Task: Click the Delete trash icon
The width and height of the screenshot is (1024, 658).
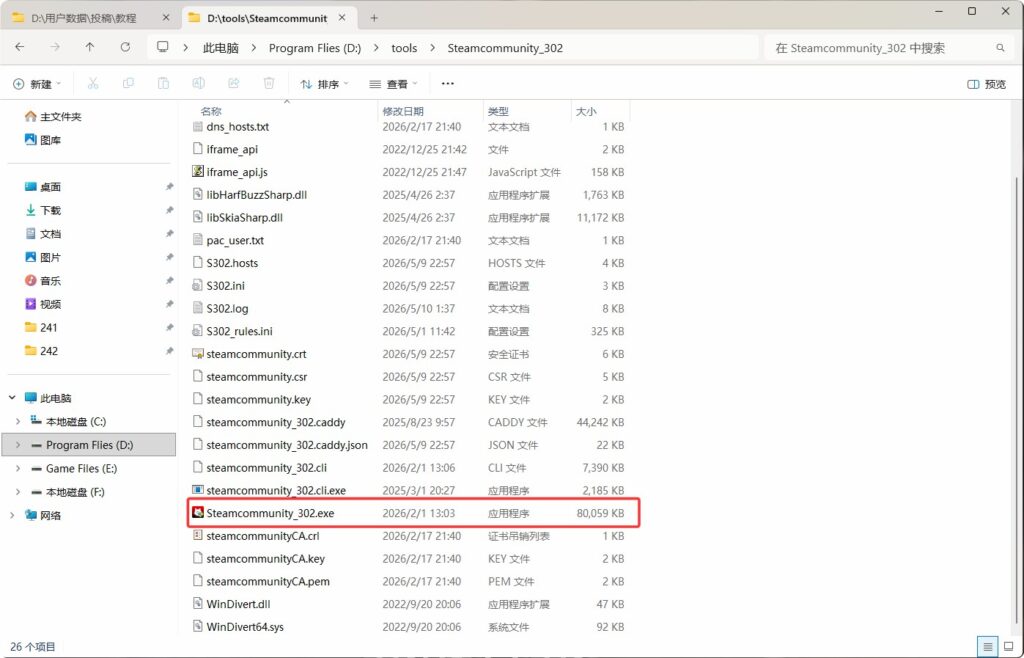Action: (268, 84)
